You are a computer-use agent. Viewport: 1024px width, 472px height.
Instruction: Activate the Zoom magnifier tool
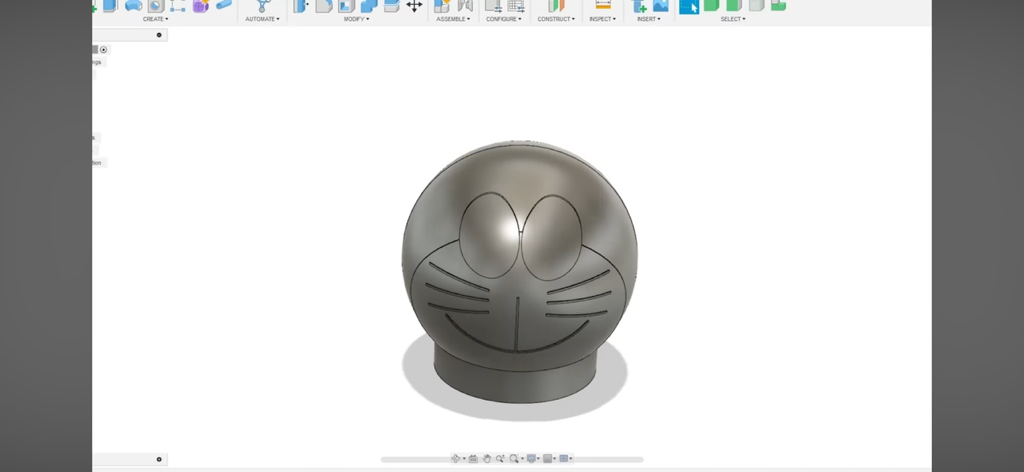500,459
